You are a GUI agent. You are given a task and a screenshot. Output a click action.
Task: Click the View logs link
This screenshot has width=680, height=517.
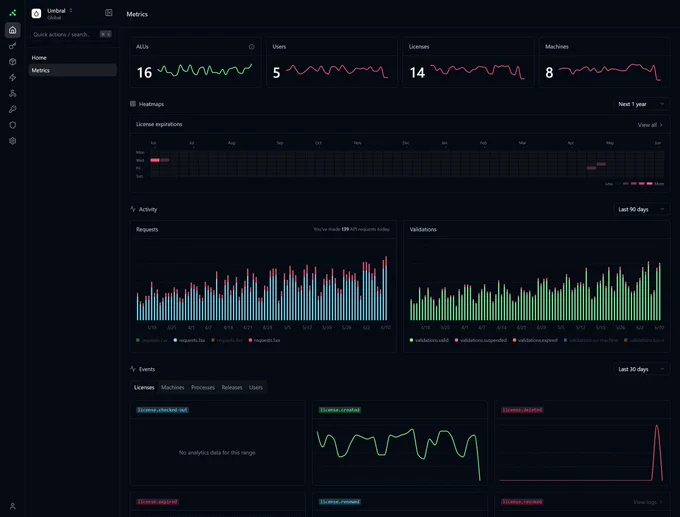tap(648, 502)
